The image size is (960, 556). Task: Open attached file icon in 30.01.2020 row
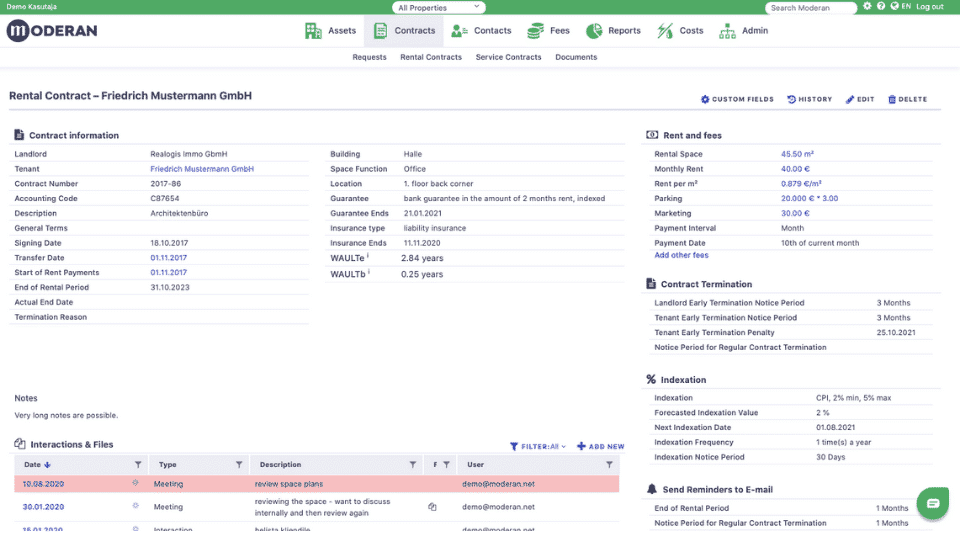pyautogui.click(x=432, y=507)
